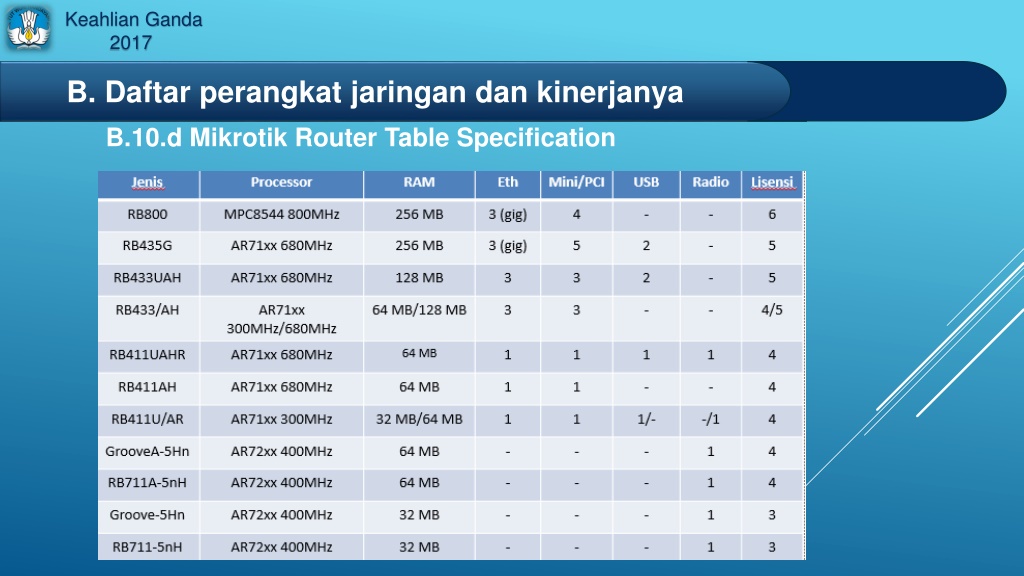Click the 'Jenis' column header
Viewport: 1024px width, 576px height.
click(x=148, y=183)
